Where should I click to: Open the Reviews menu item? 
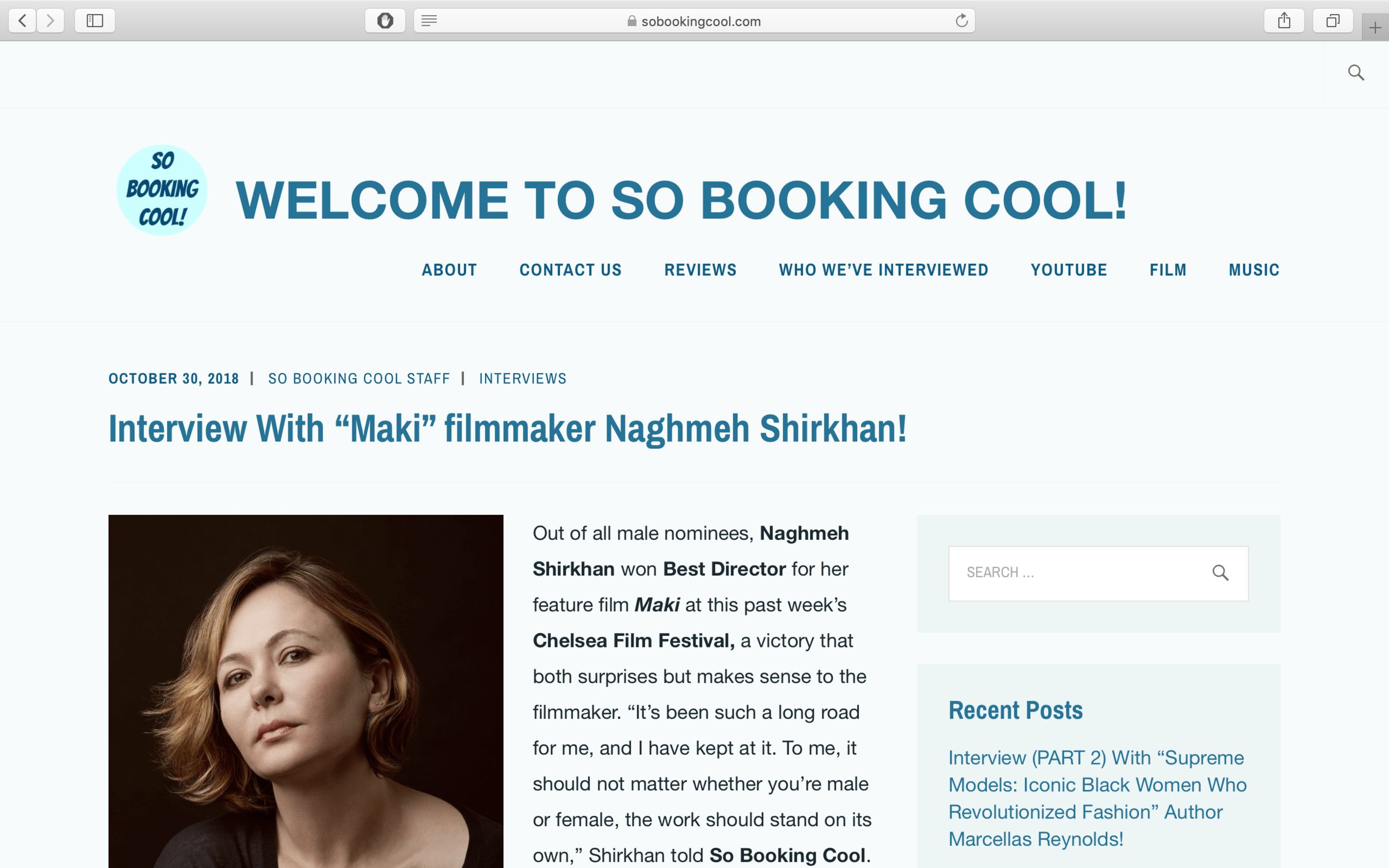(x=700, y=270)
